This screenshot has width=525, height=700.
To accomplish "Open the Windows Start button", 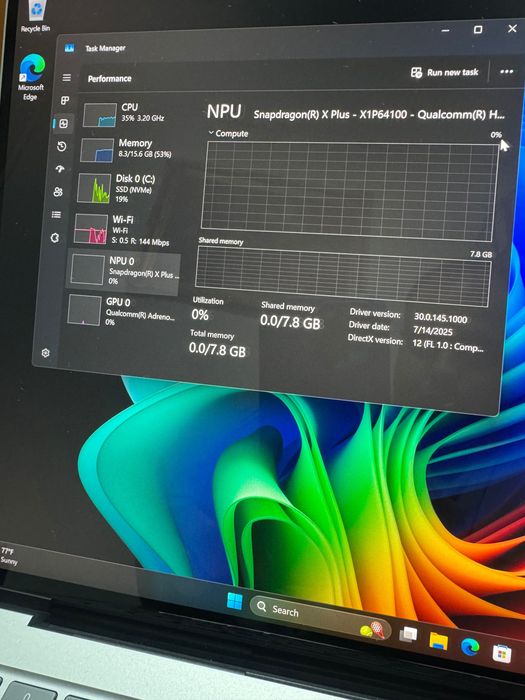I will [x=235, y=601].
